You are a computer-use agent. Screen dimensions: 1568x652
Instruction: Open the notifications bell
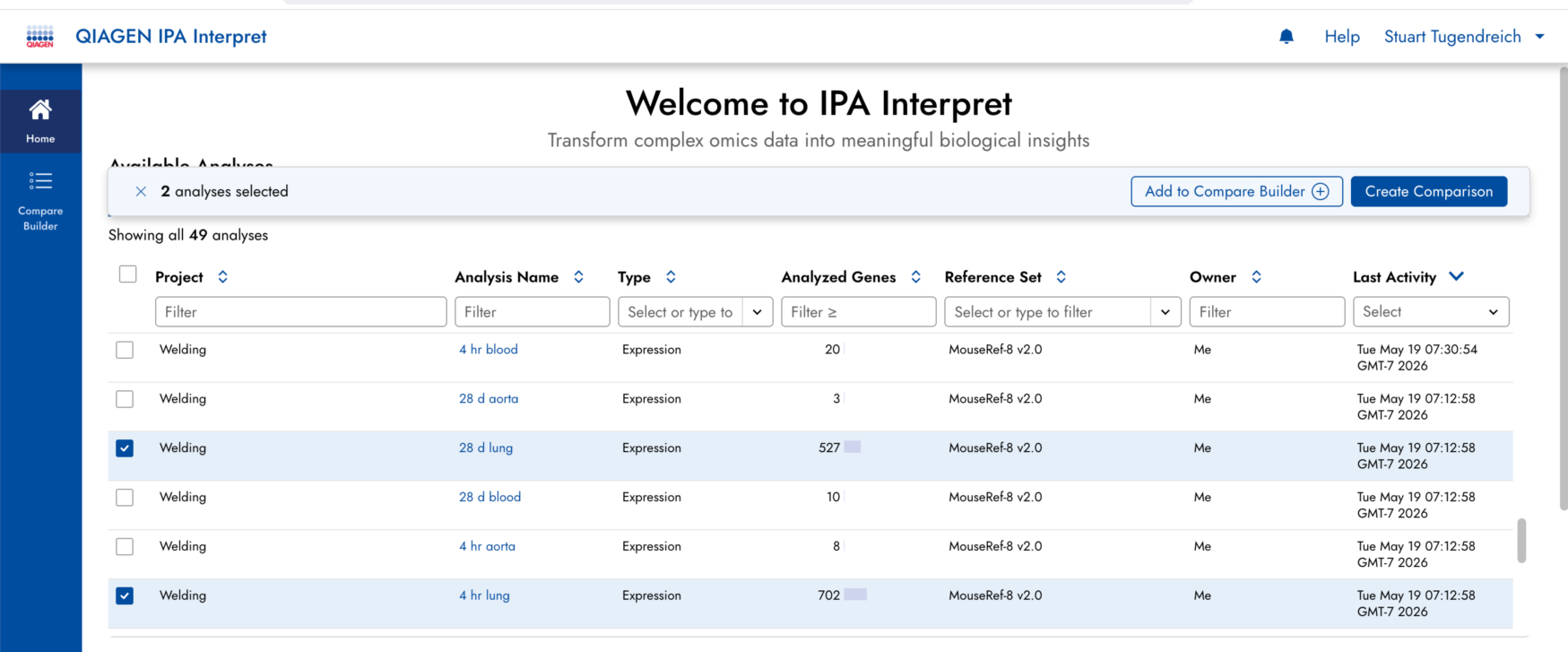(x=1286, y=36)
